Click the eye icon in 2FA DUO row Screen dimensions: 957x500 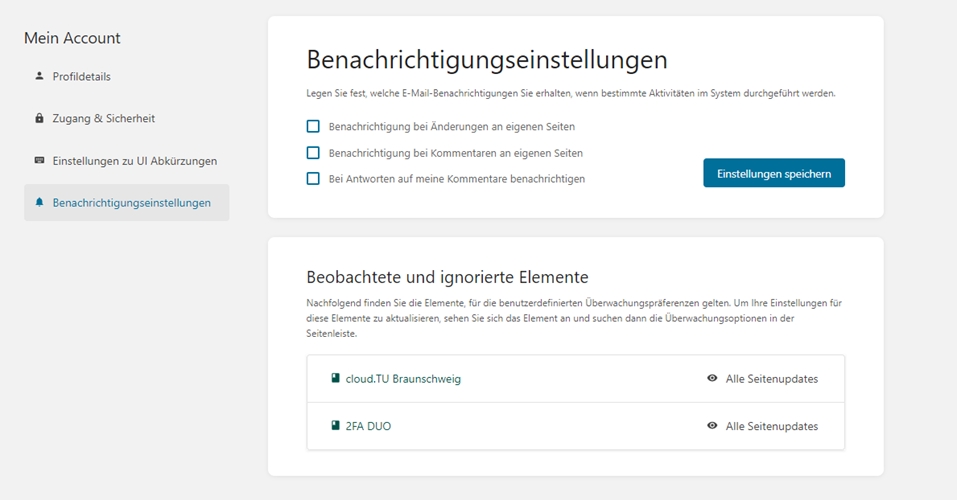[x=712, y=426]
